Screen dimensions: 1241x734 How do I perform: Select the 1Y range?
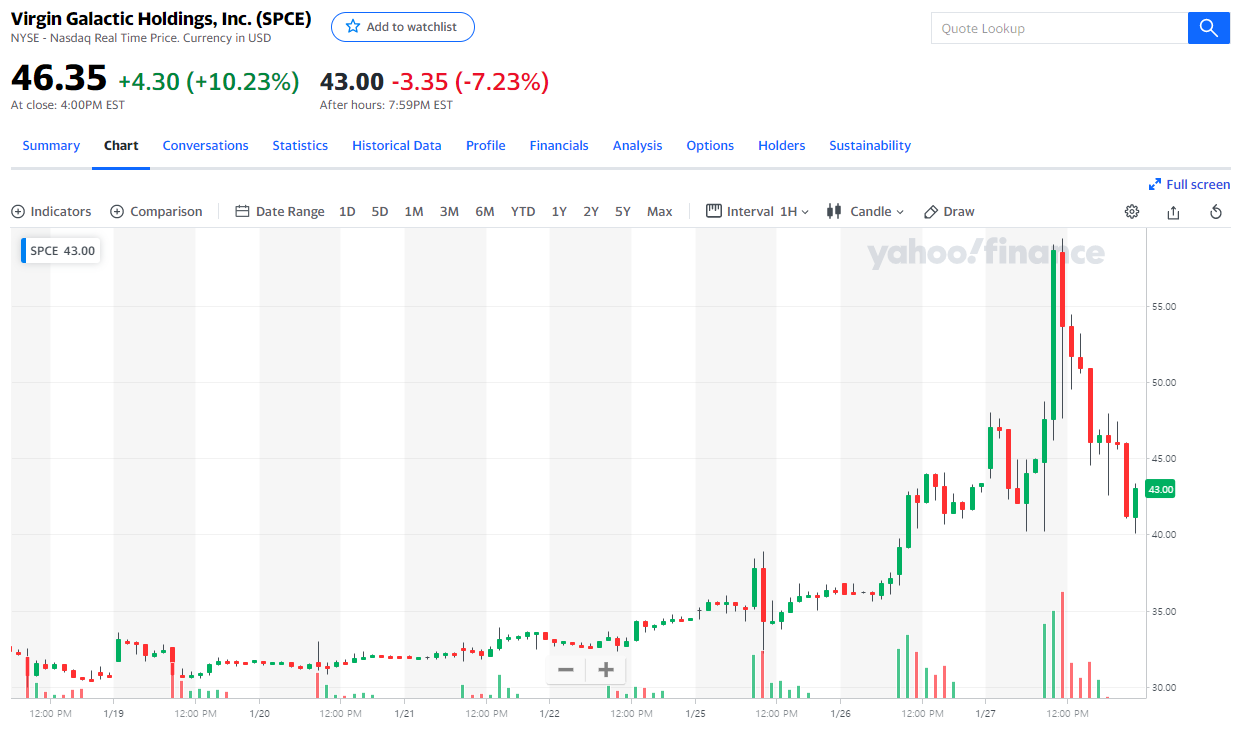pyautogui.click(x=559, y=212)
